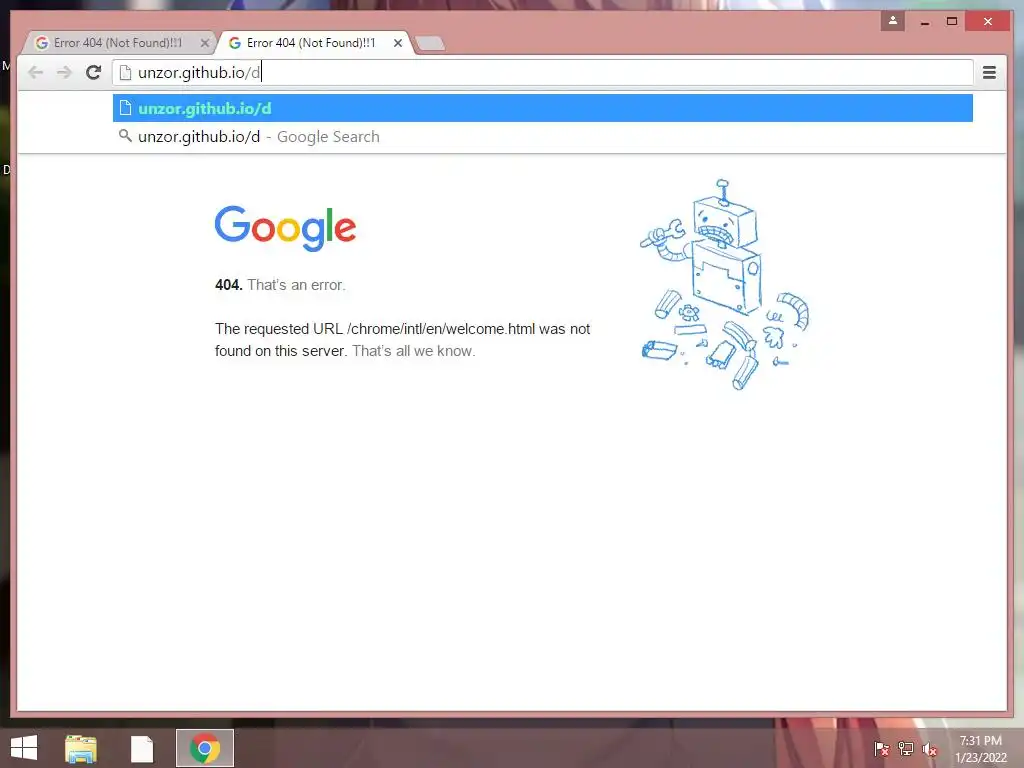Select the second Error 404 tab

click(x=311, y=43)
